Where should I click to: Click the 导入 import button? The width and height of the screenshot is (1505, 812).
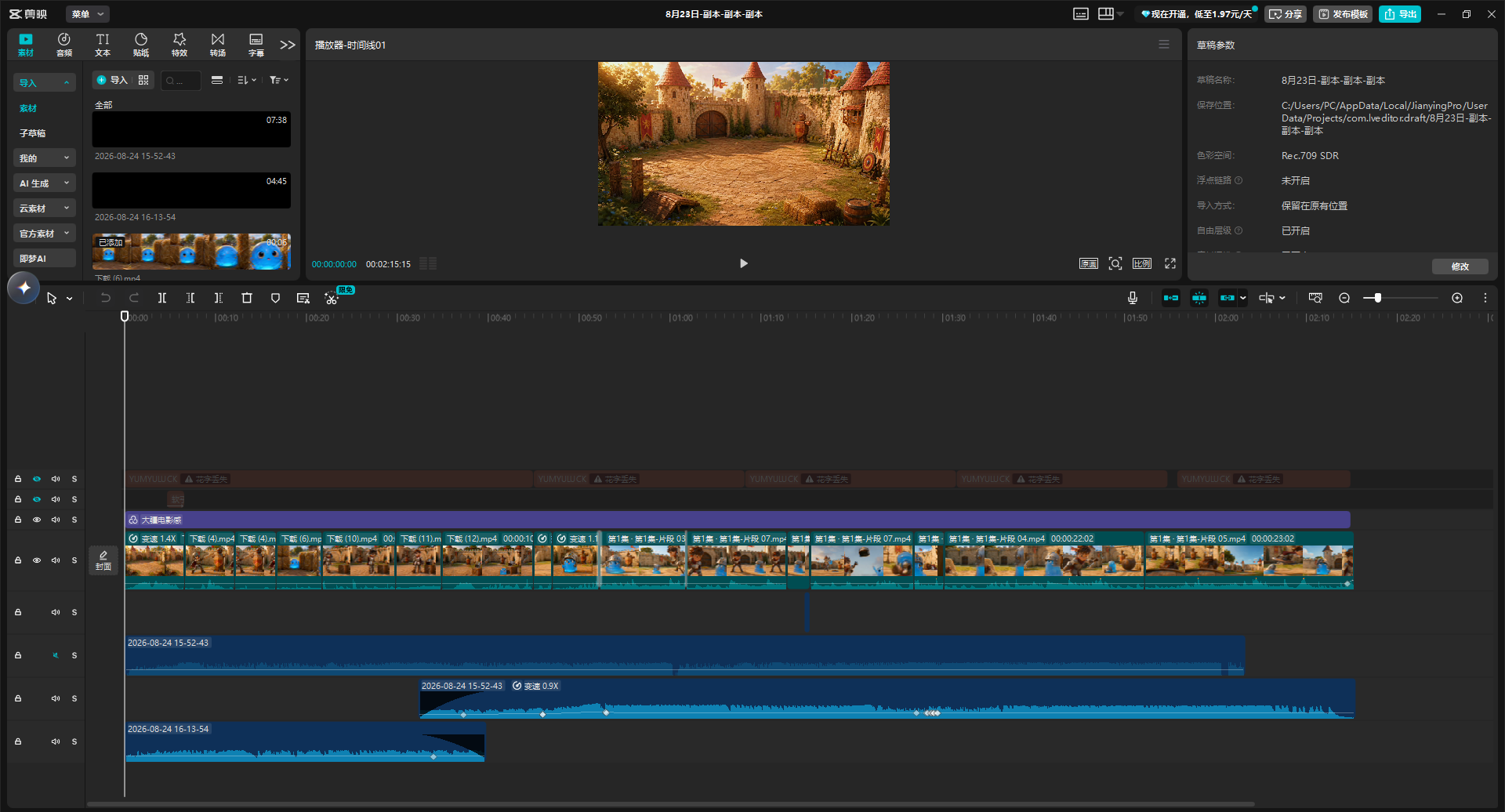point(112,80)
